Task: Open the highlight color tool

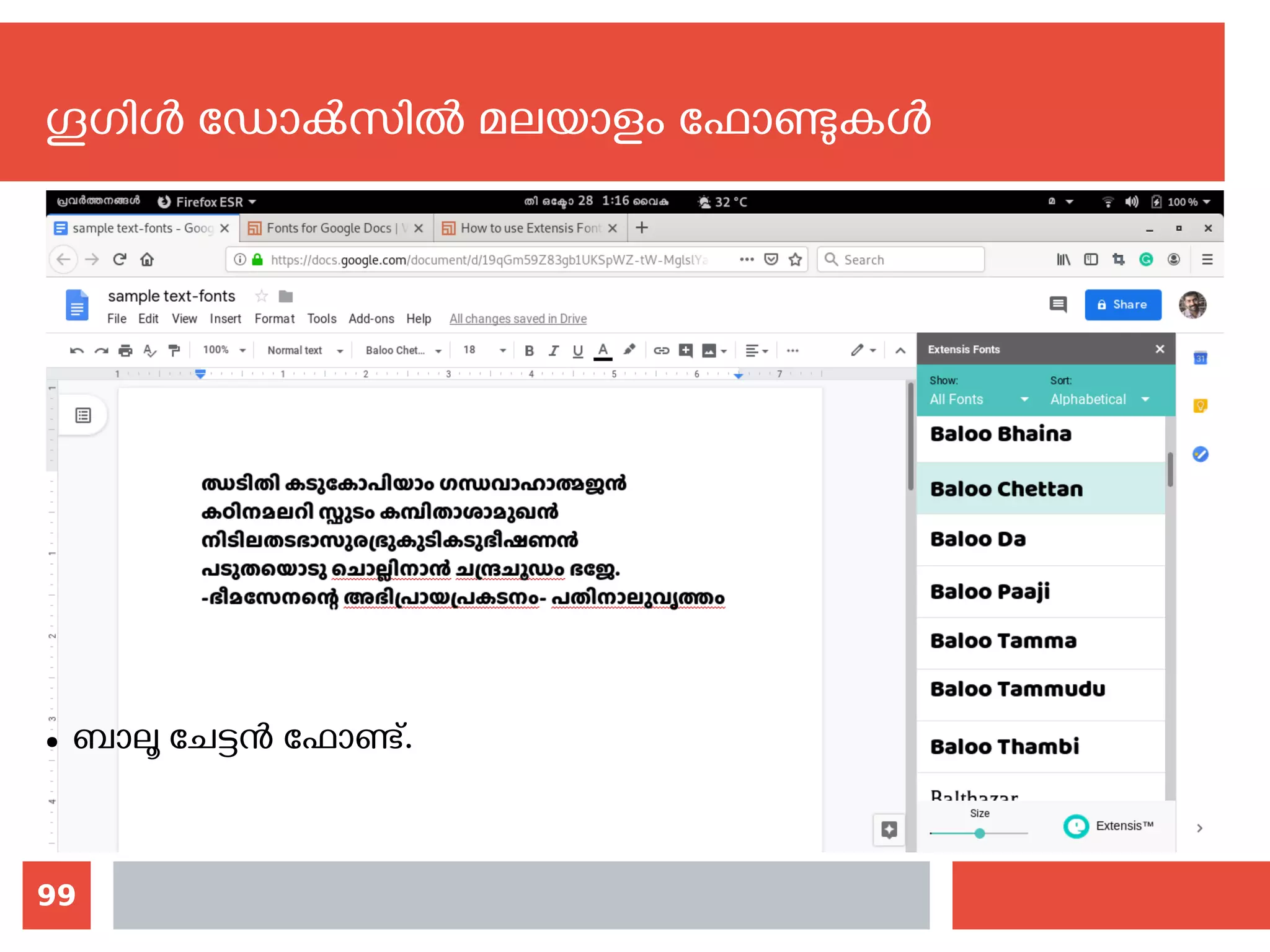Action: point(629,350)
